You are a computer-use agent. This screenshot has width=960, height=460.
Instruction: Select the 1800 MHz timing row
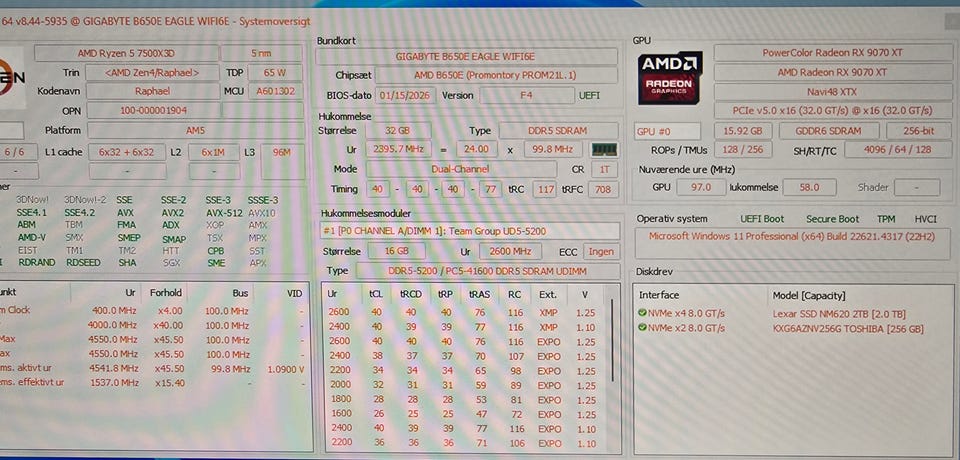[x=463, y=400]
